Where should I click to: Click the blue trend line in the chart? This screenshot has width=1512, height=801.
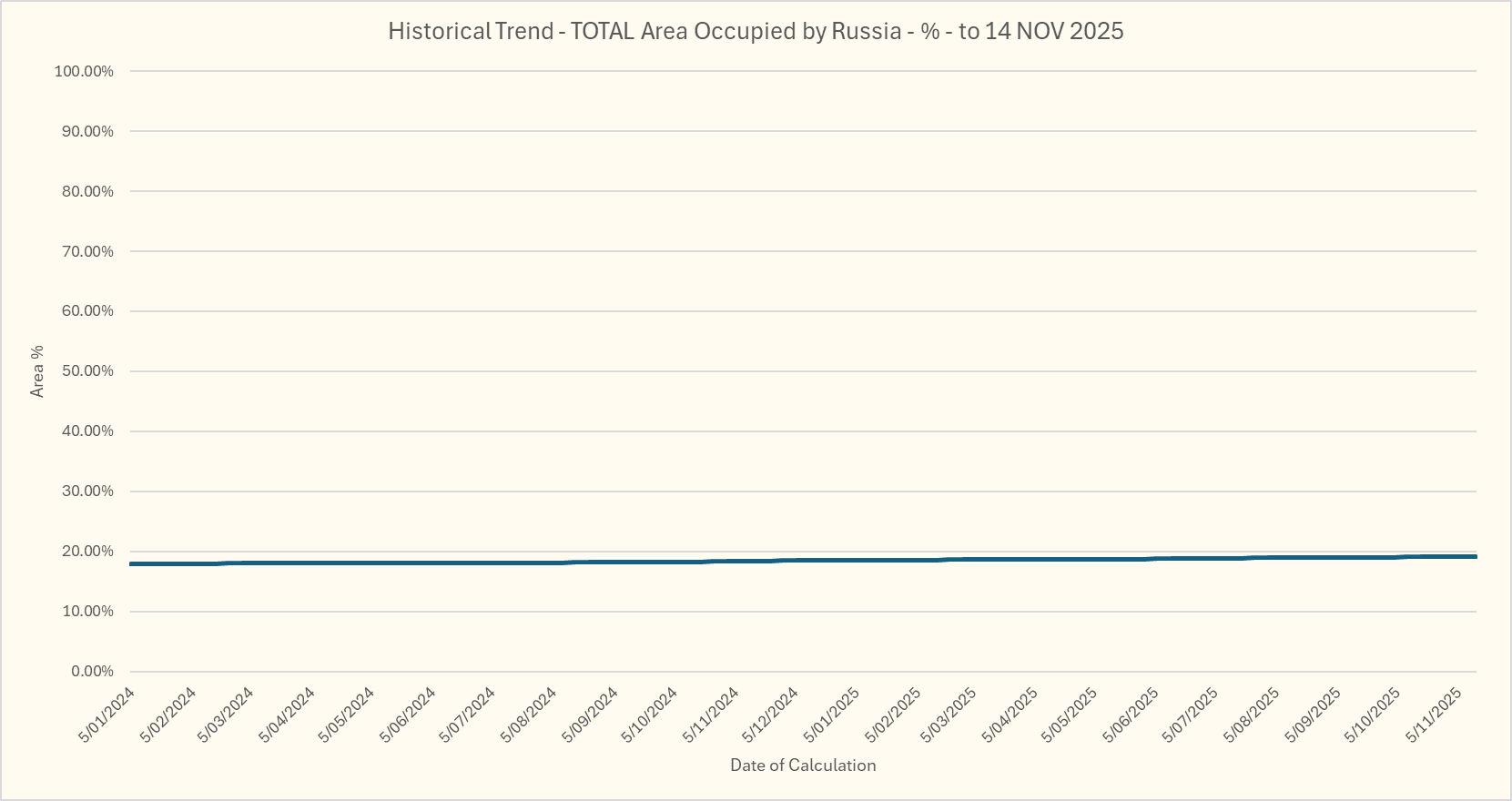pyautogui.click(x=801, y=560)
